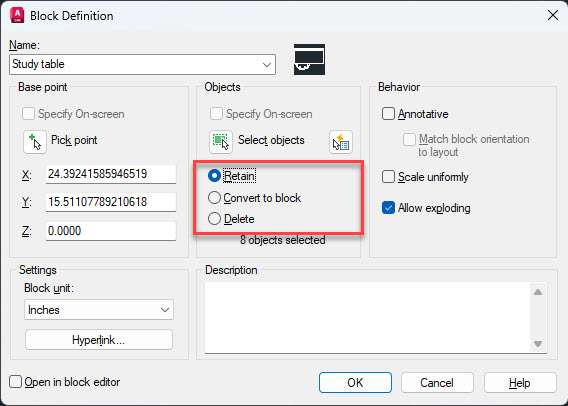Confirm with the OK button
The image size is (568, 406).
point(355,382)
